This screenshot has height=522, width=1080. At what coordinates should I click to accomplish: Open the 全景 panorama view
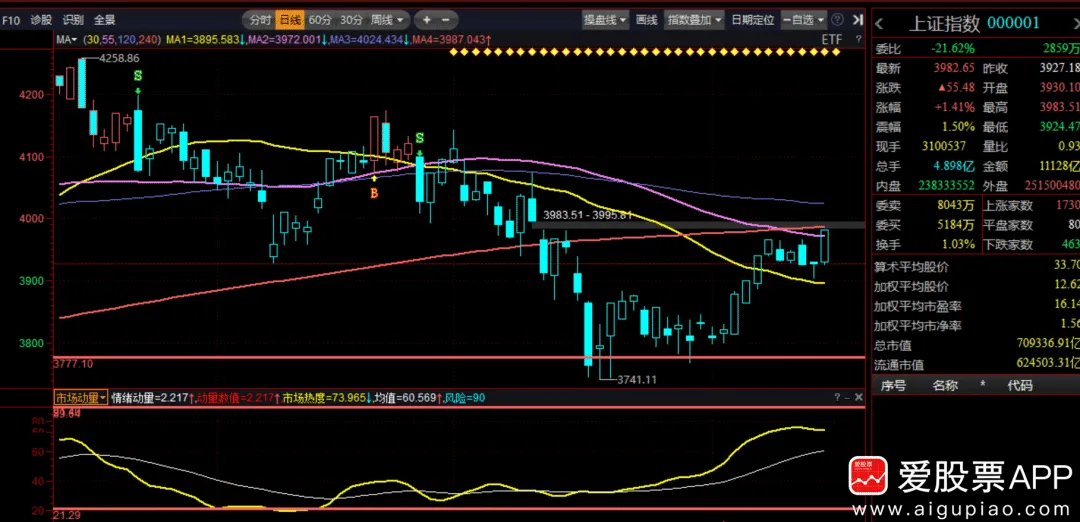104,20
